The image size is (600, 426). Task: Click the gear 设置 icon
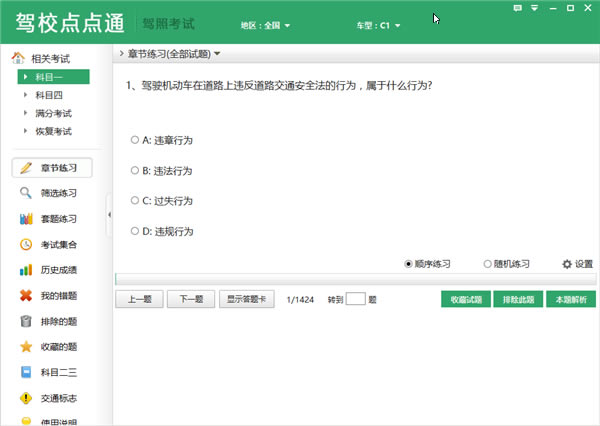[567, 264]
